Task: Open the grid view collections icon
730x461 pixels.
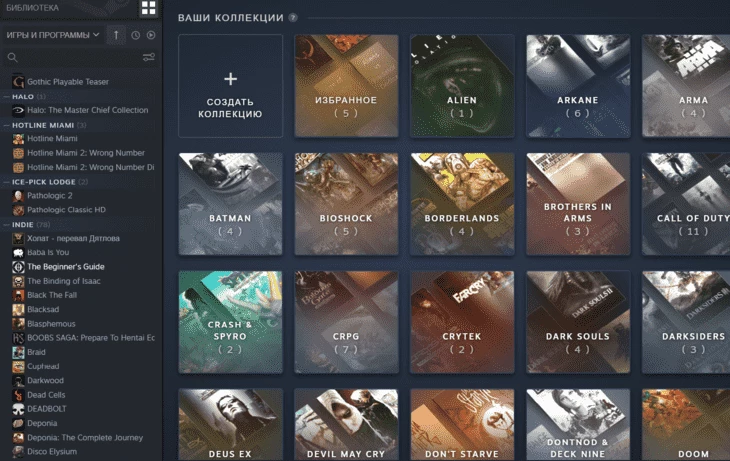Action: pyautogui.click(x=149, y=8)
